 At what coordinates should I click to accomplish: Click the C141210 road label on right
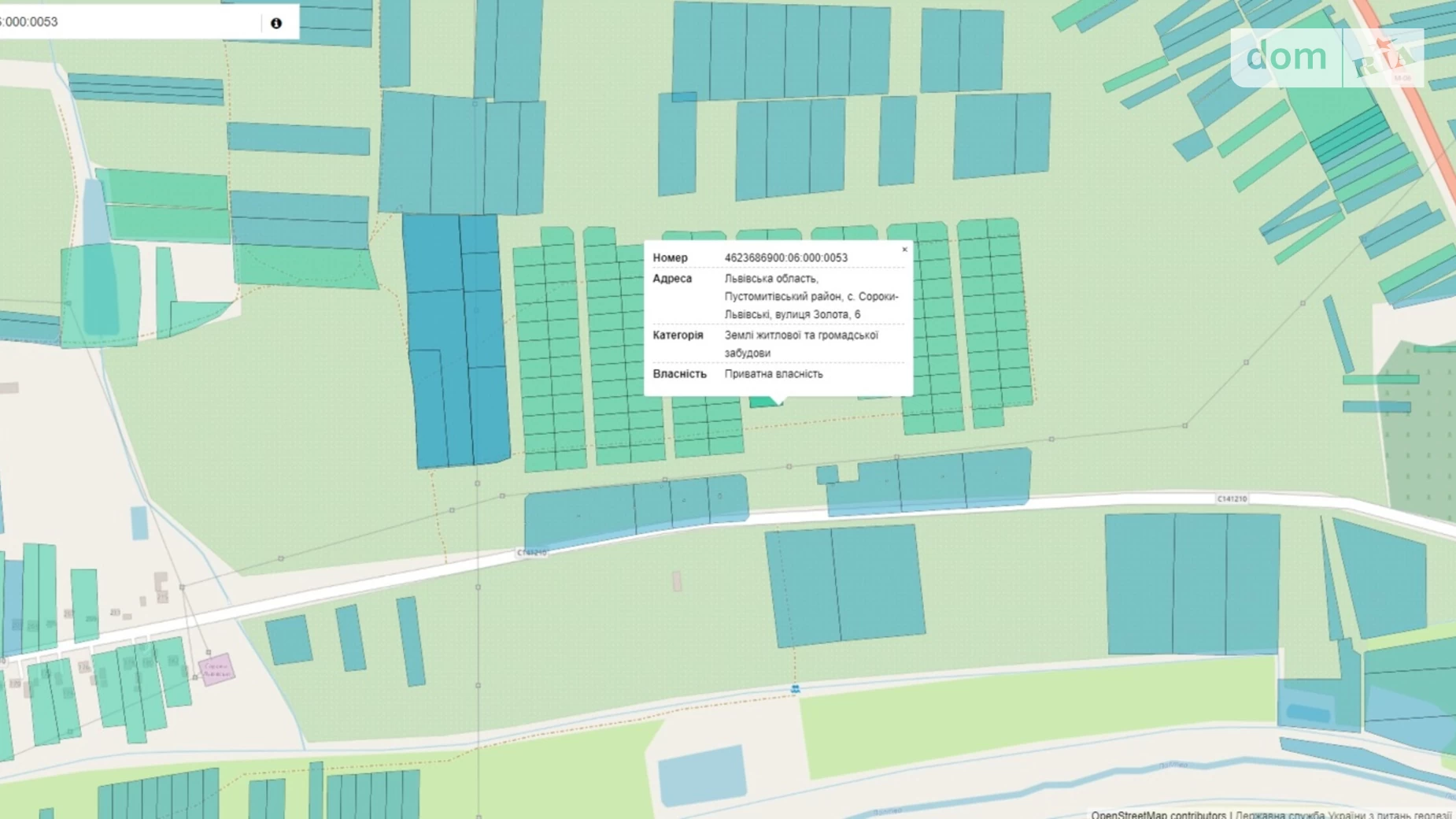[1232, 498]
